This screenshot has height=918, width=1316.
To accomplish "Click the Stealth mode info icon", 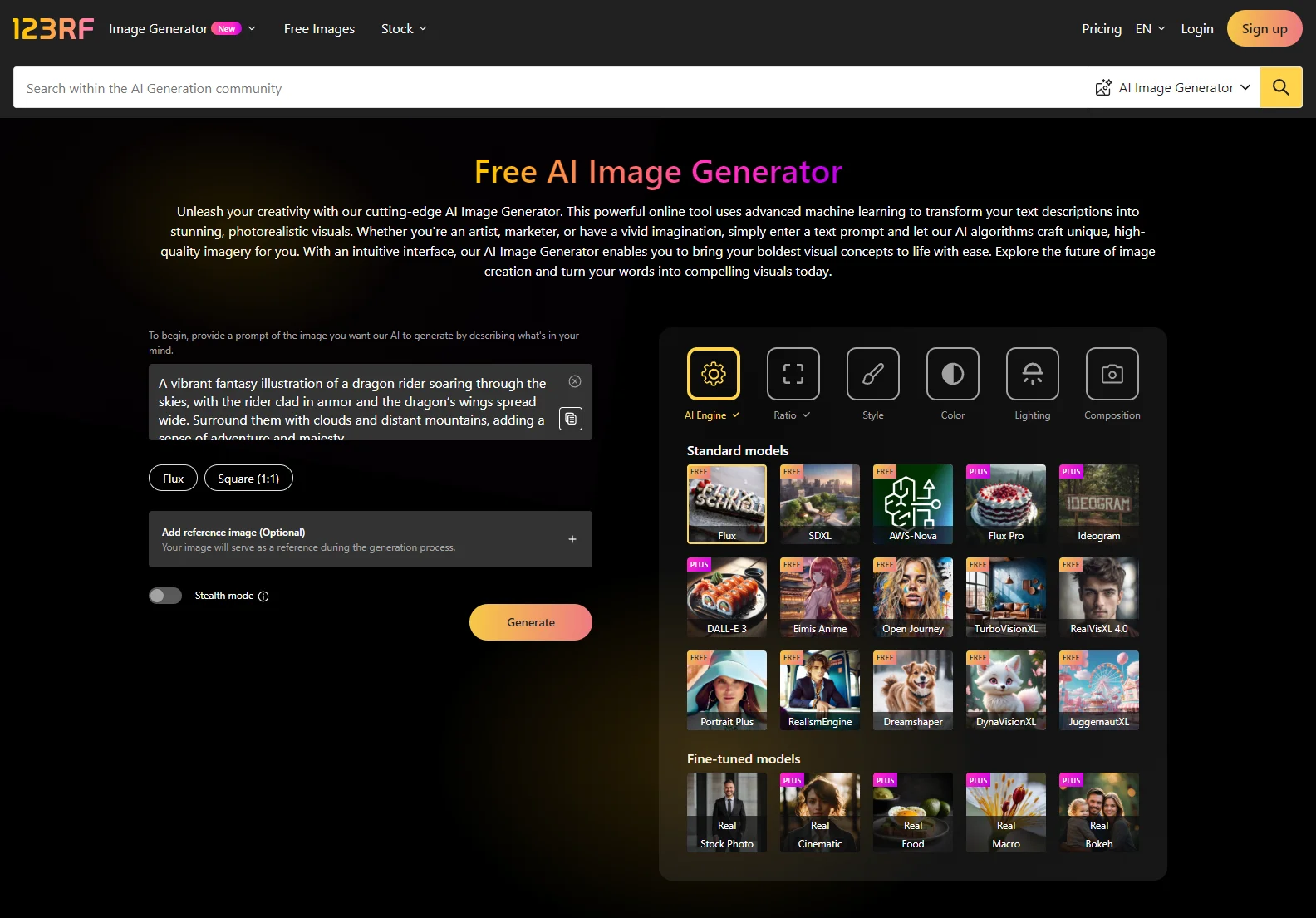I will [x=263, y=596].
